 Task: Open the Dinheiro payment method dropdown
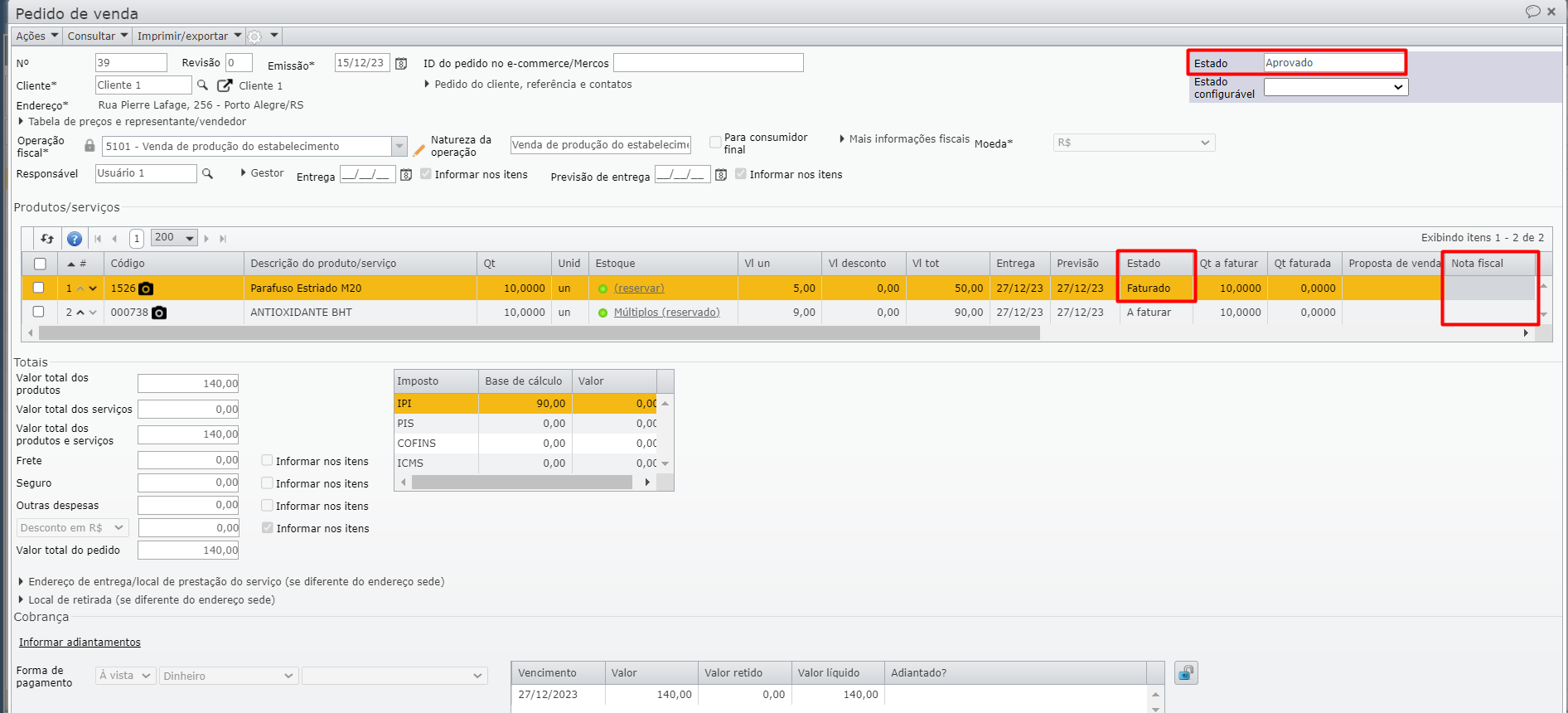pyautogui.click(x=229, y=676)
